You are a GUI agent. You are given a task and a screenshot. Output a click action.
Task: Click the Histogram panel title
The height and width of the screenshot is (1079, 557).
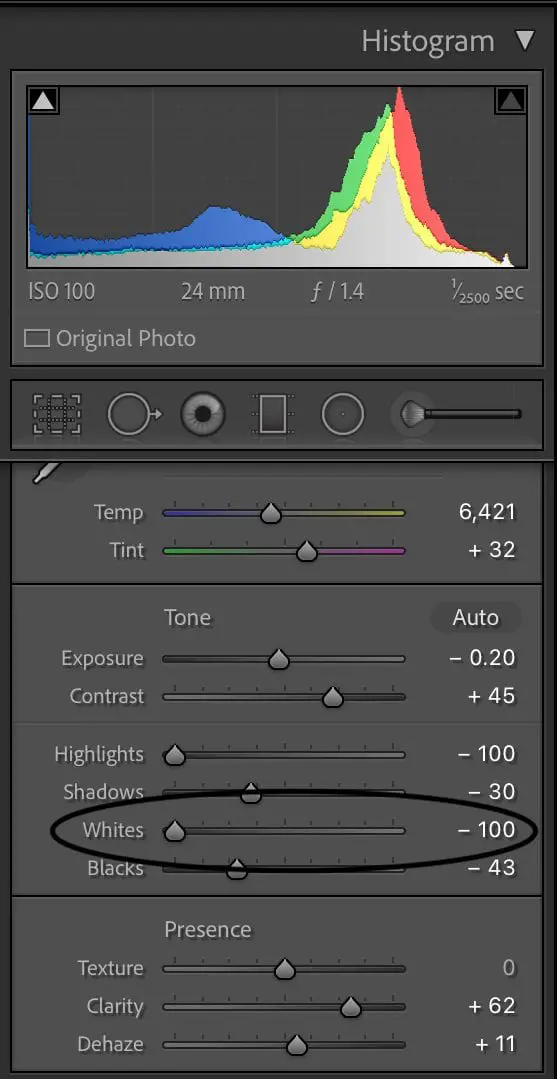pyautogui.click(x=428, y=41)
